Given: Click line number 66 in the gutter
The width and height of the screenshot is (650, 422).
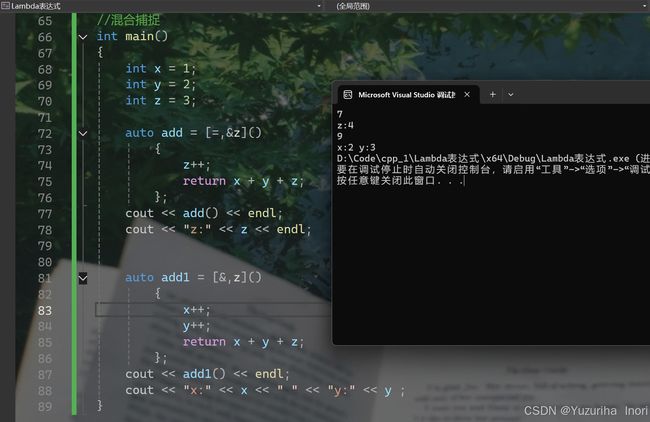Looking at the screenshot, I should coord(45,37).
